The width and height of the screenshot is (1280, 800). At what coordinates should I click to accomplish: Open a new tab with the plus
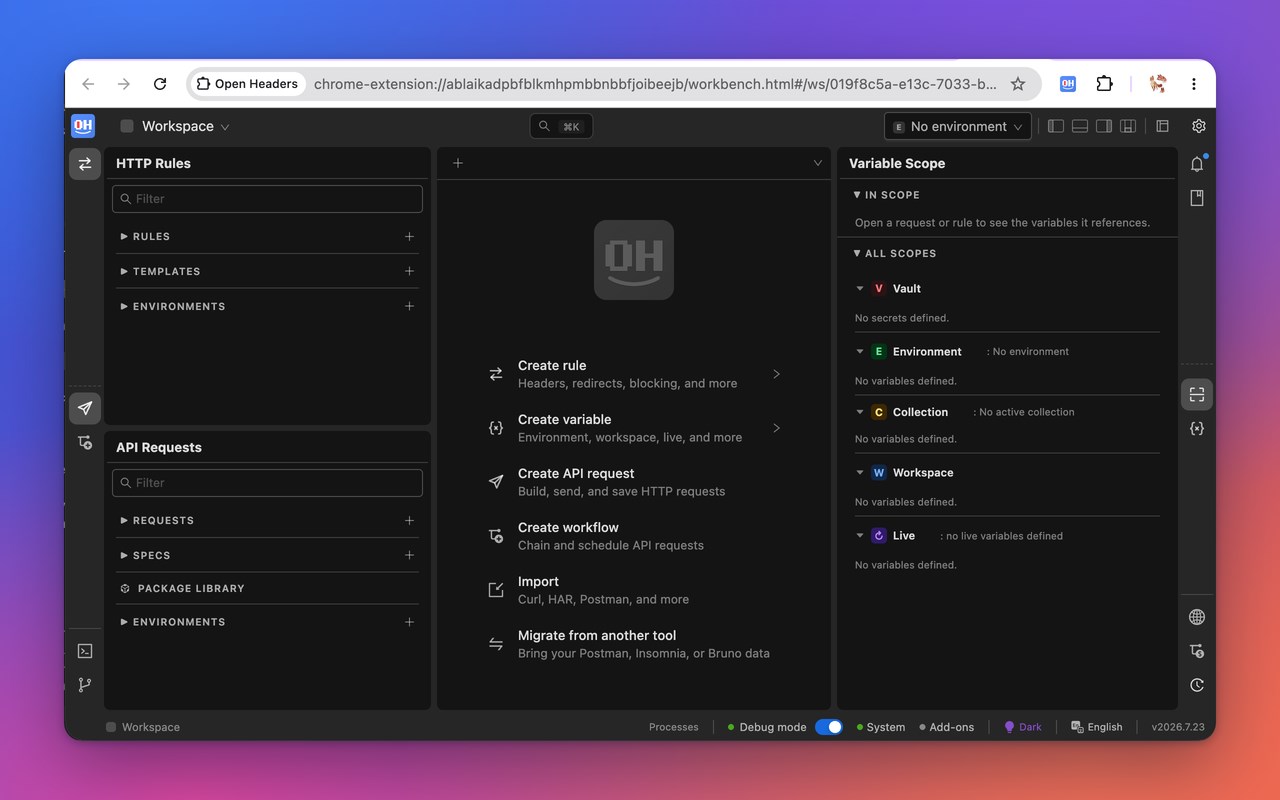tap(458, 163)
